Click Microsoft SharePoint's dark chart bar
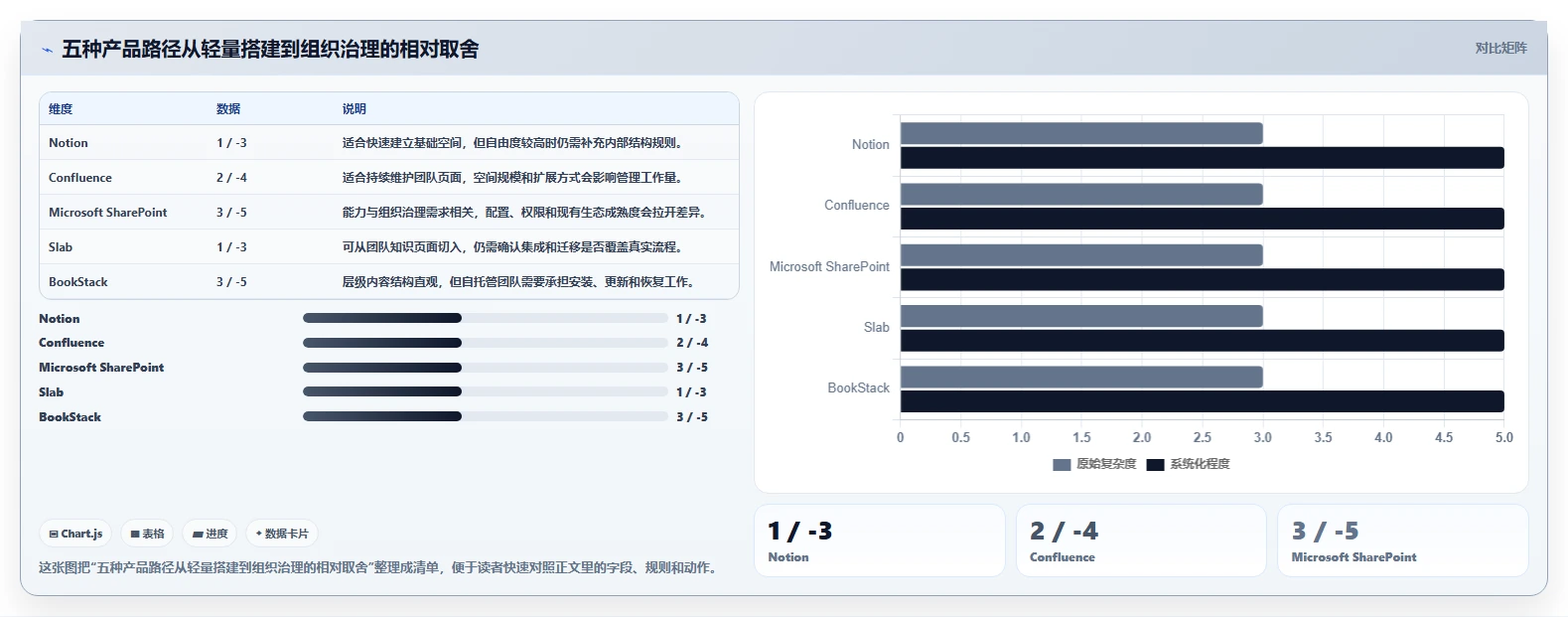The image size is (1568, 617). tap(1203, 279)
